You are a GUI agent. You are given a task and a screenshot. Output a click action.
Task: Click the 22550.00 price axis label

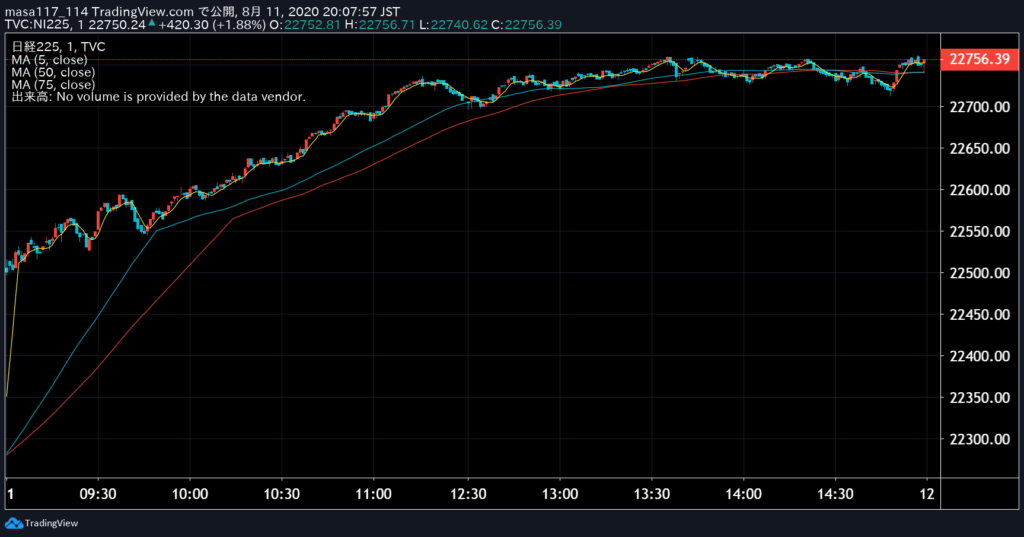(979, 231)
